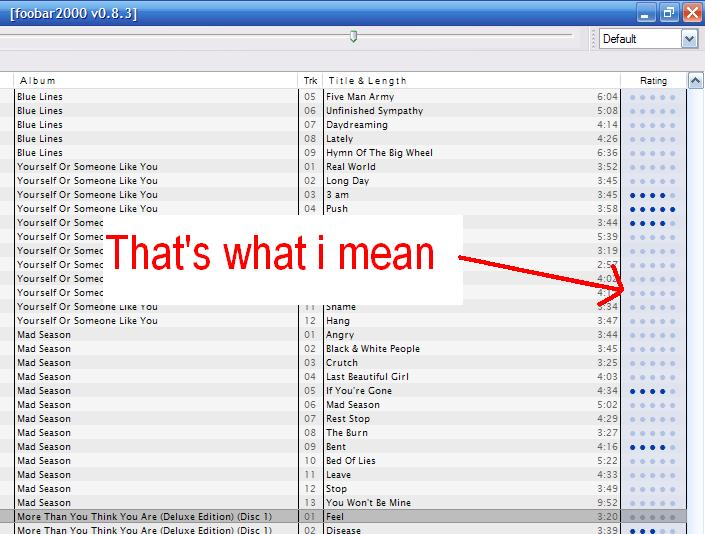Screen dimensions: 705x534
Task: Rate the selected track Feel
Action: (x=653, y=517)
